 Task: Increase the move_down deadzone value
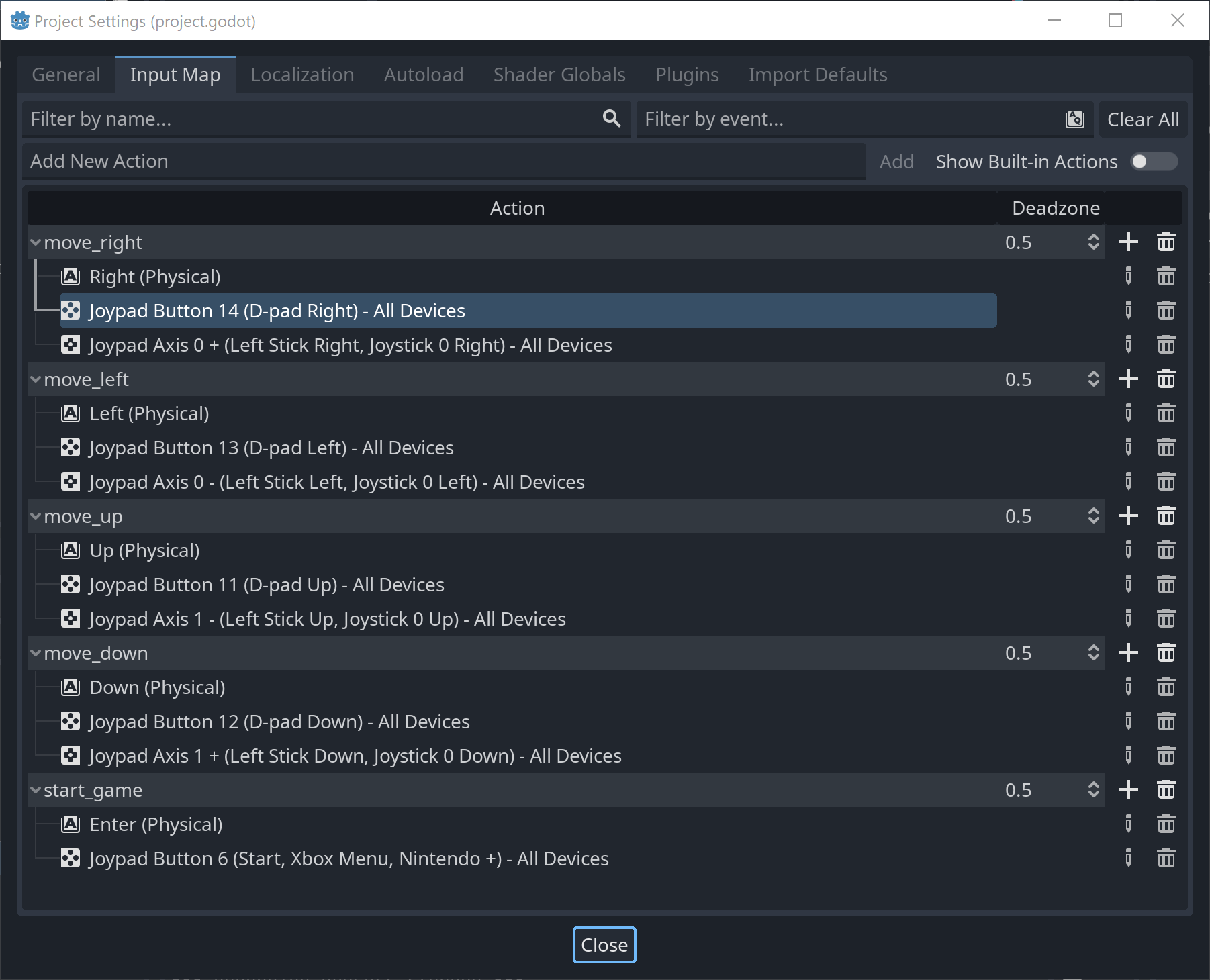point(1093,648)
